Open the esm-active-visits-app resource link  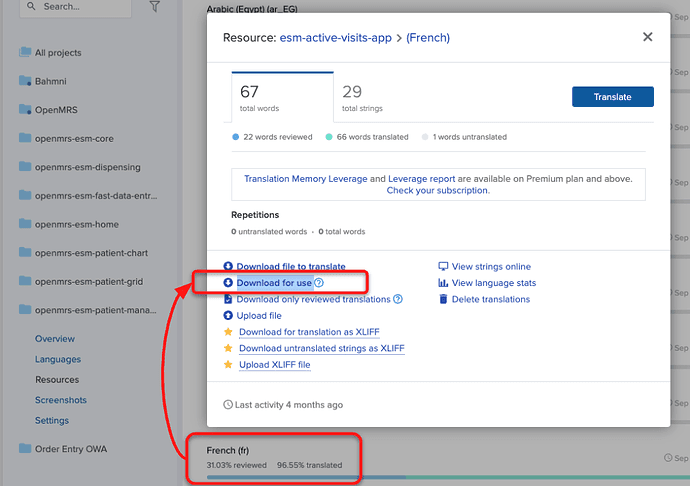coord(336,38)
